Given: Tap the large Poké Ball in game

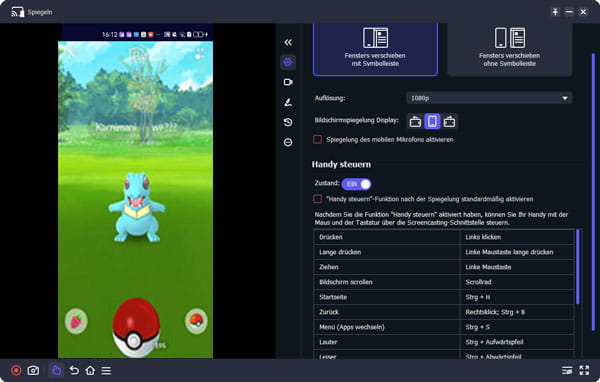Looking at the screenshot, I should point(135,328).
